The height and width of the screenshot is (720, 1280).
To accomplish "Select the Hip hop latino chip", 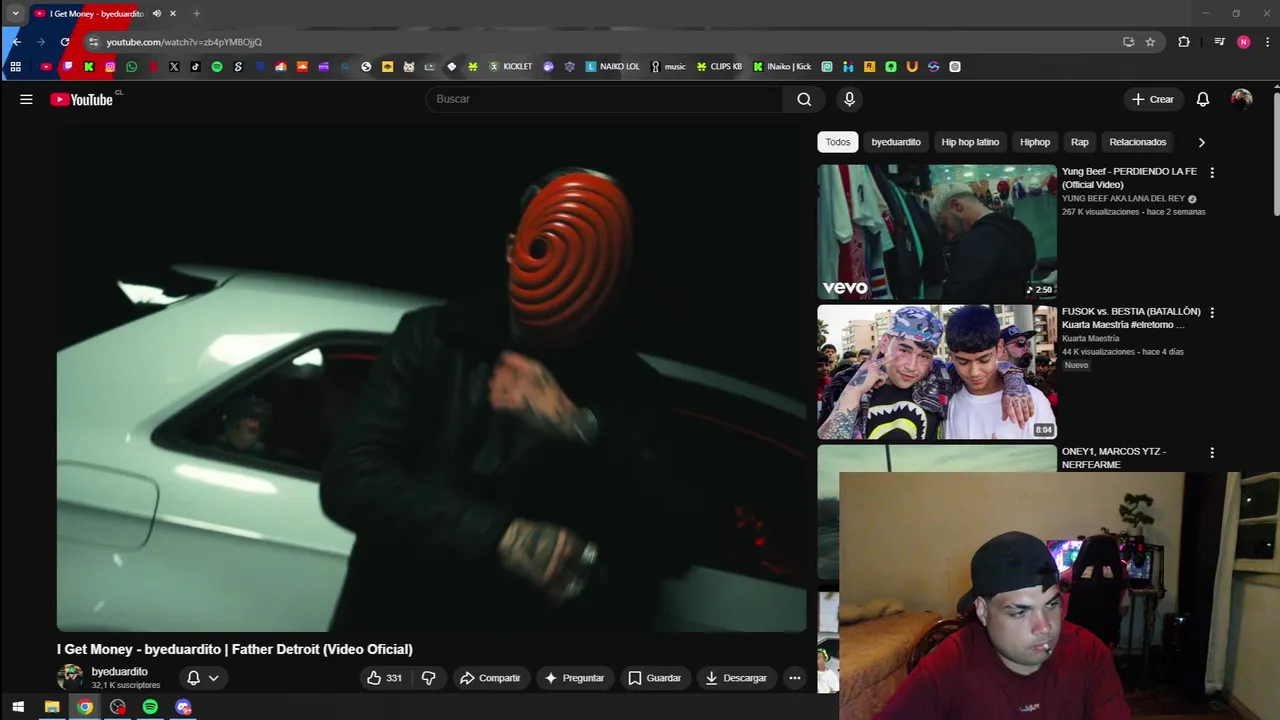I will 970,142.
